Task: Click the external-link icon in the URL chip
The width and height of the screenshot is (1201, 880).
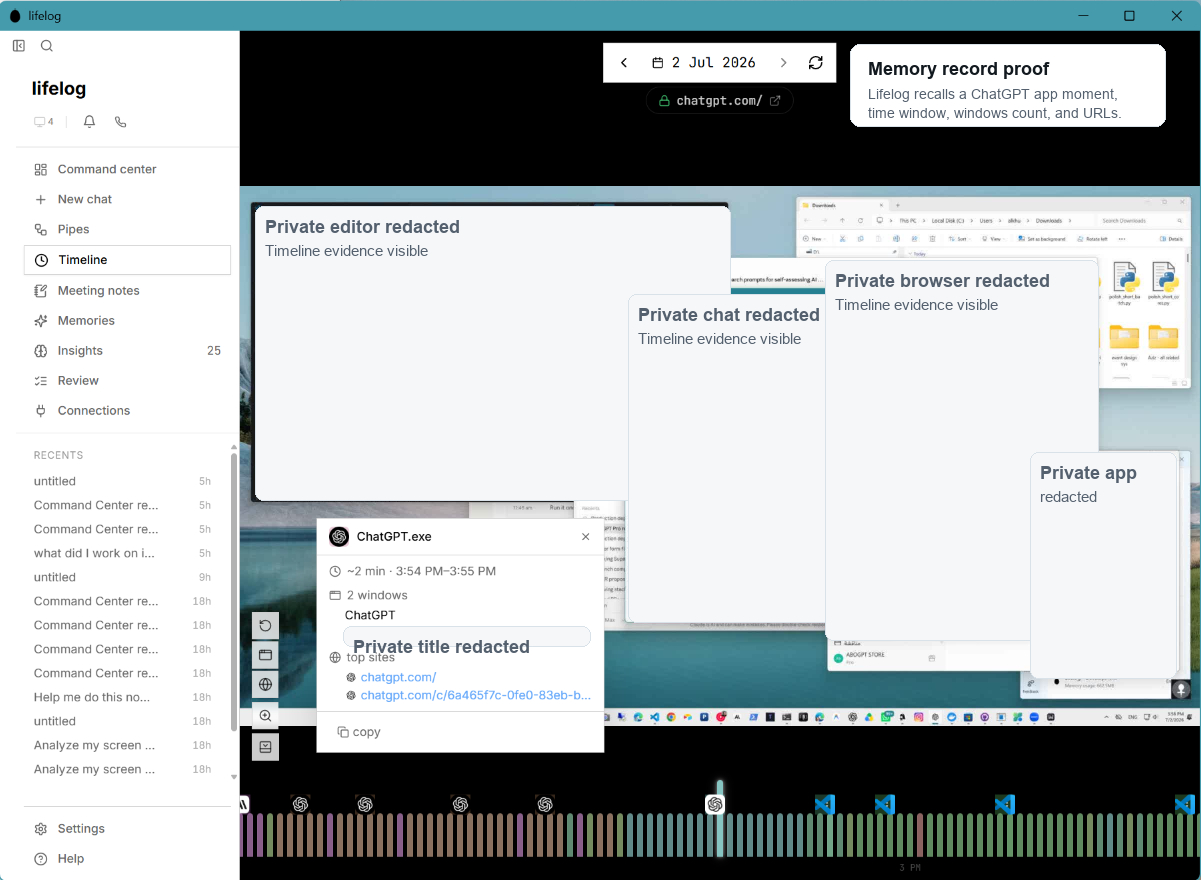Action: coord(775,100)
